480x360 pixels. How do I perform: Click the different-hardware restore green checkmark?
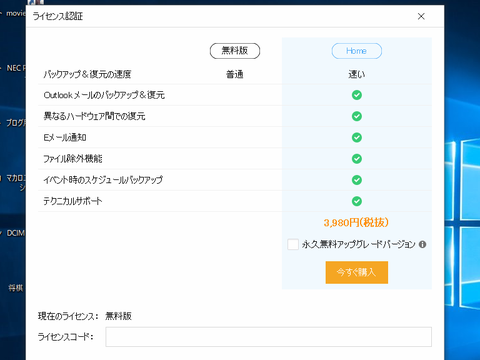click(357, 116)
